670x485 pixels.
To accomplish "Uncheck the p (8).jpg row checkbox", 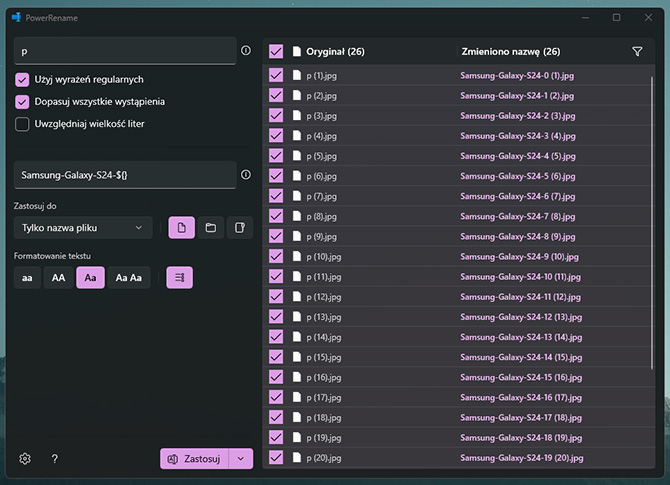I will [276, 216].
